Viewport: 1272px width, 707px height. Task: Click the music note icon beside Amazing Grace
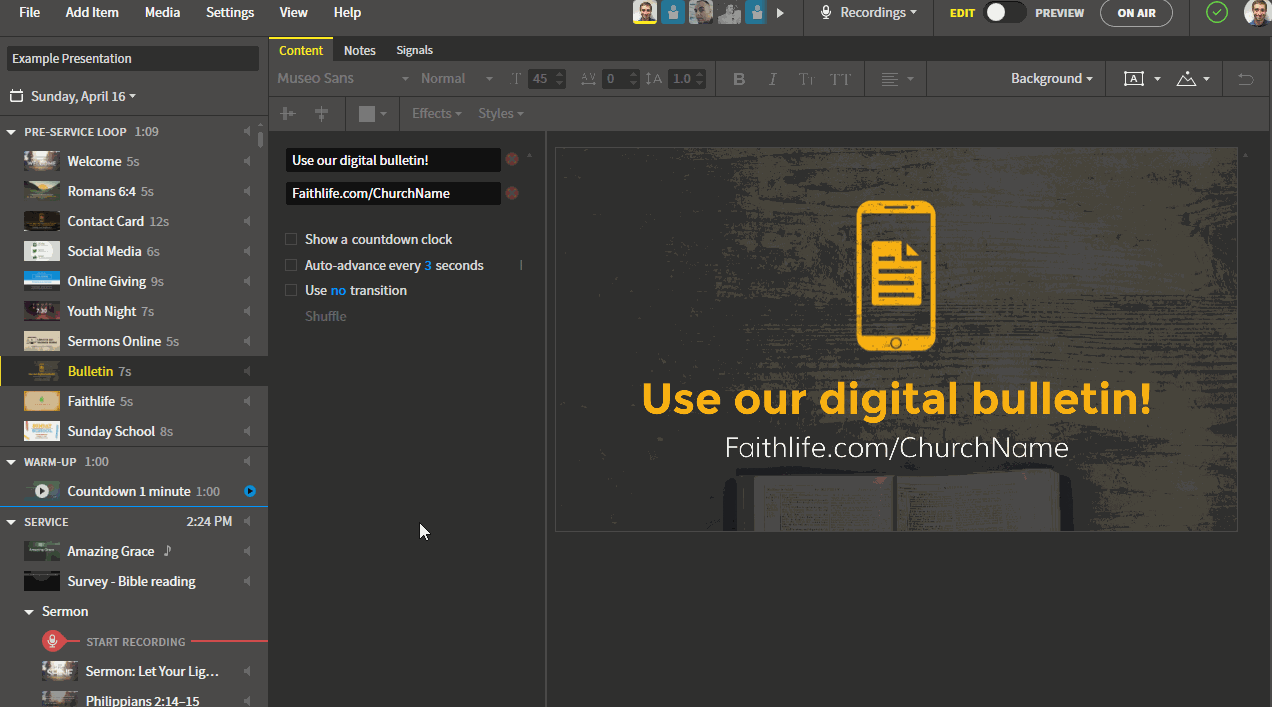(168, 551)
